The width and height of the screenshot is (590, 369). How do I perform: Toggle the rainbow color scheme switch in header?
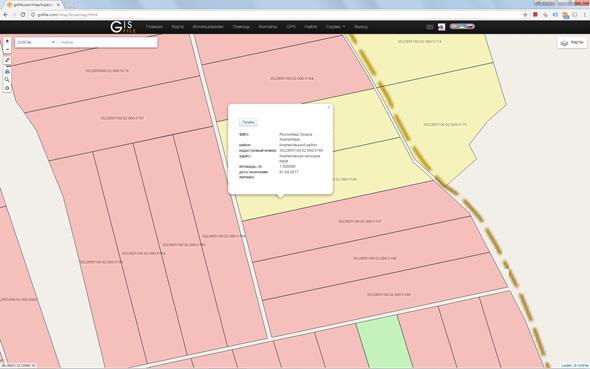pyautogui.click(x=462, y=26)
